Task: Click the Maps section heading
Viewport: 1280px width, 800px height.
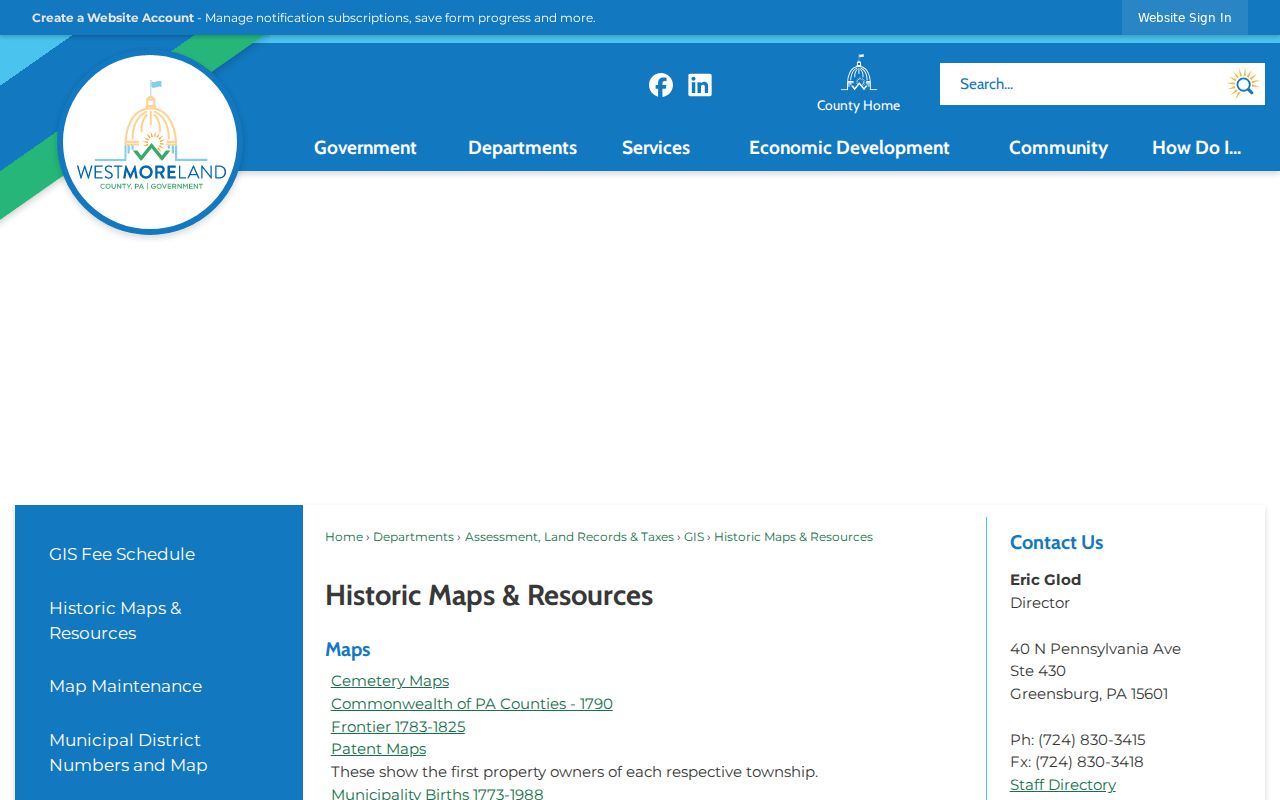Action: 348,650
